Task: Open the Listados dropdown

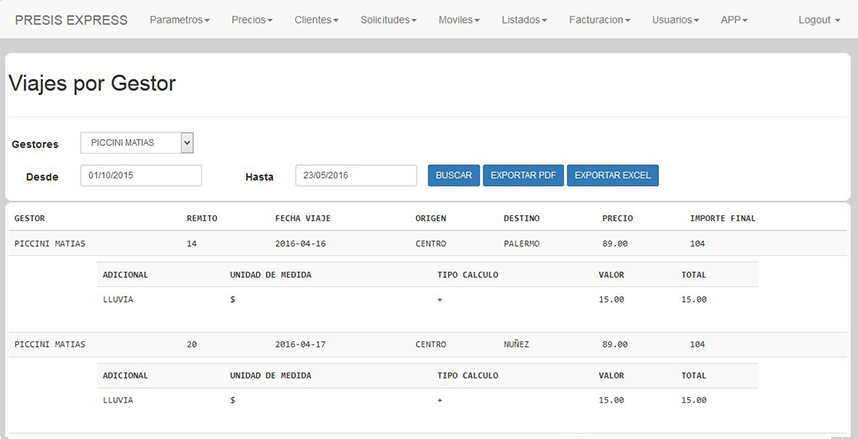Action: pos(524,20)
